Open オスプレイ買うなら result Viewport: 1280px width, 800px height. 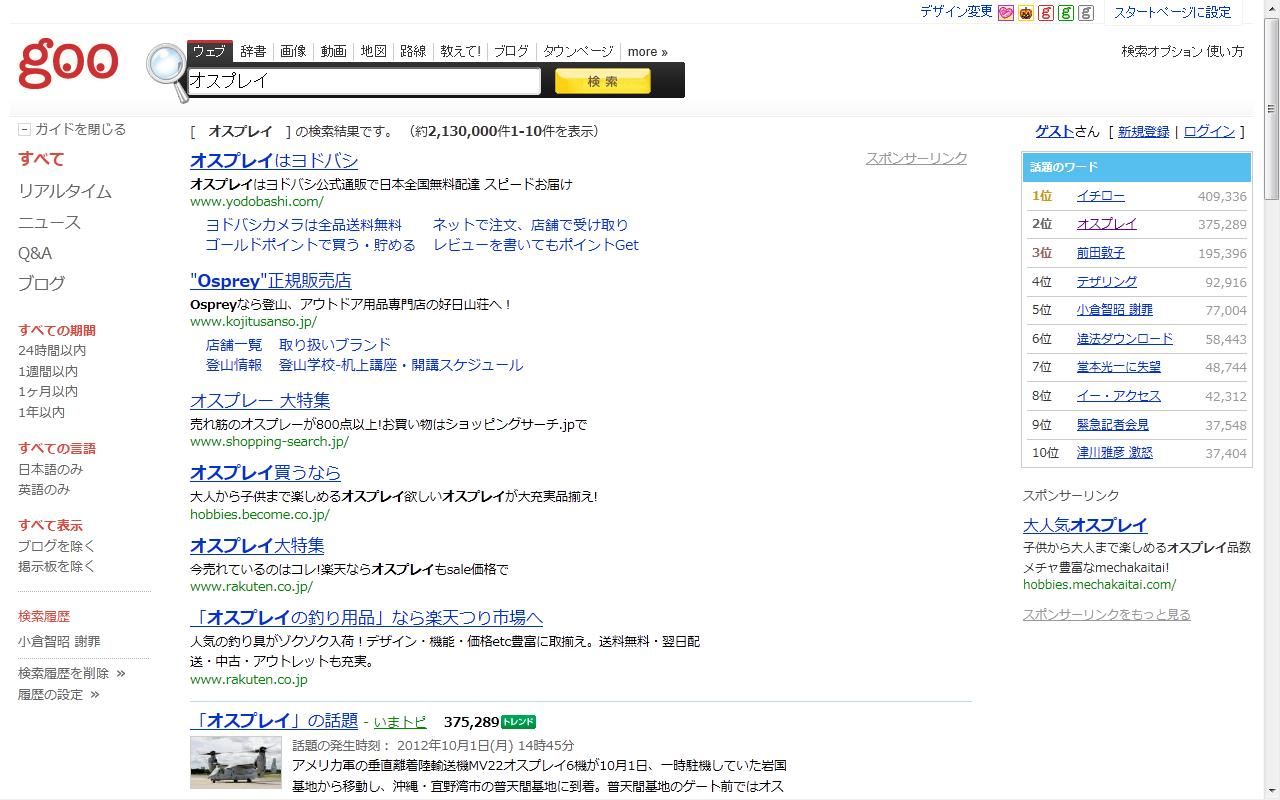click(265, 473)
